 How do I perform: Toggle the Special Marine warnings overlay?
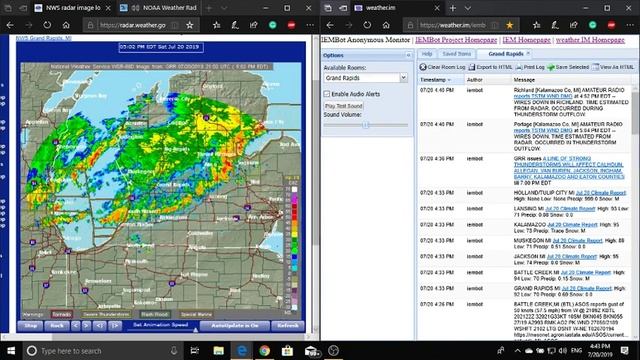(196, 314)
